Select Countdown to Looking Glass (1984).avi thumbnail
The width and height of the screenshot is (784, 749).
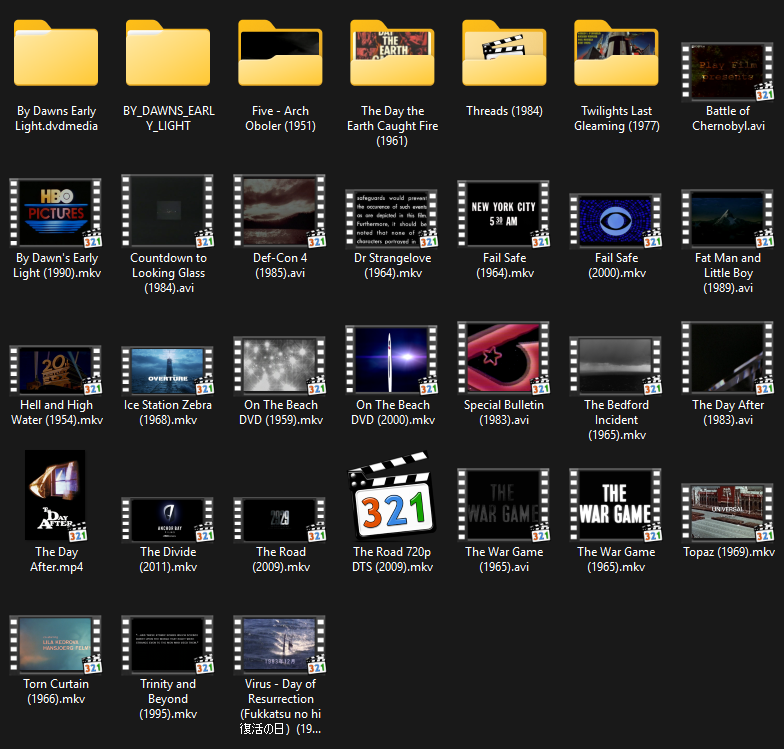click(x=168, y=211)
